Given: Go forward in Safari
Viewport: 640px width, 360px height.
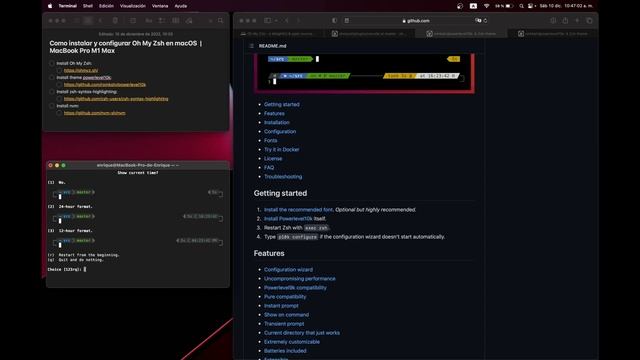Looking at the screenshot, I should (299, 20).
